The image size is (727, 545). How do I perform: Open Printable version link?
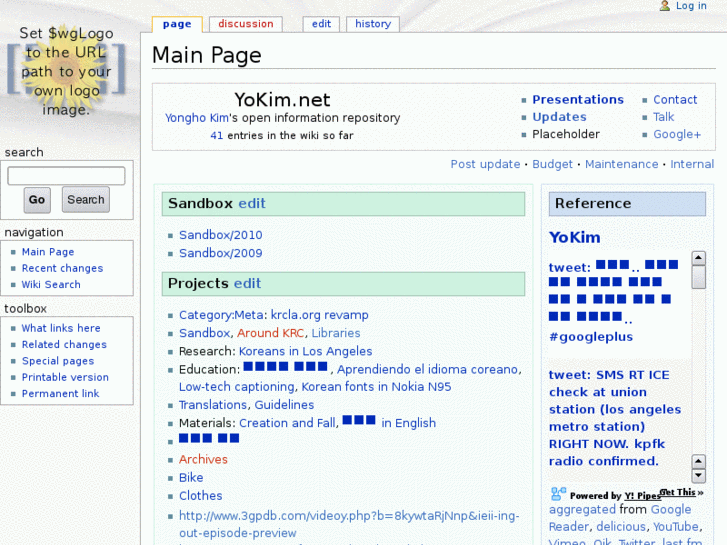[65, 377]
